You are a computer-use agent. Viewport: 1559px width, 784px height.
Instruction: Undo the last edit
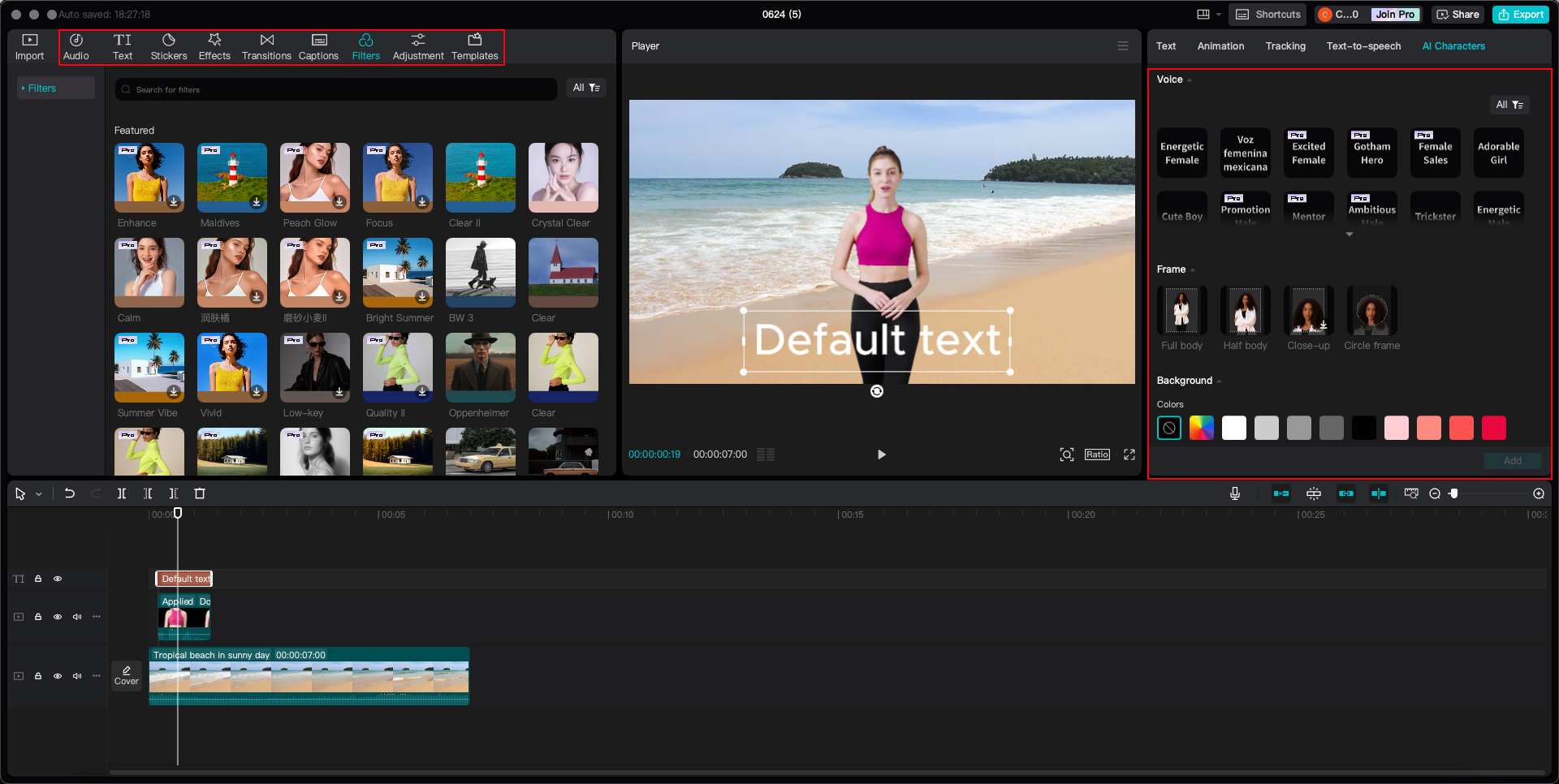tap(70, 493)
